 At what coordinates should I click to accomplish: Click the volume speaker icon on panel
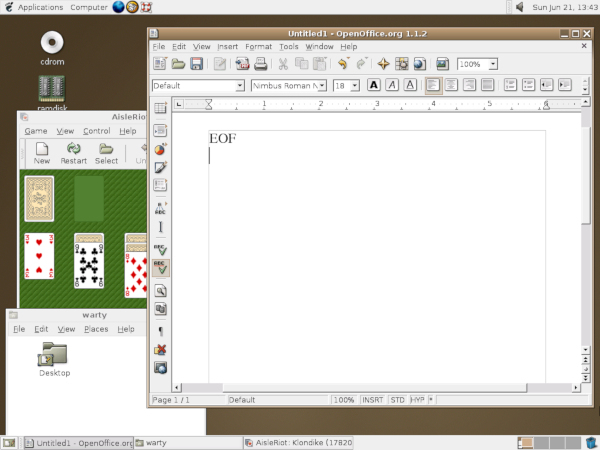[x=519, y=7]
